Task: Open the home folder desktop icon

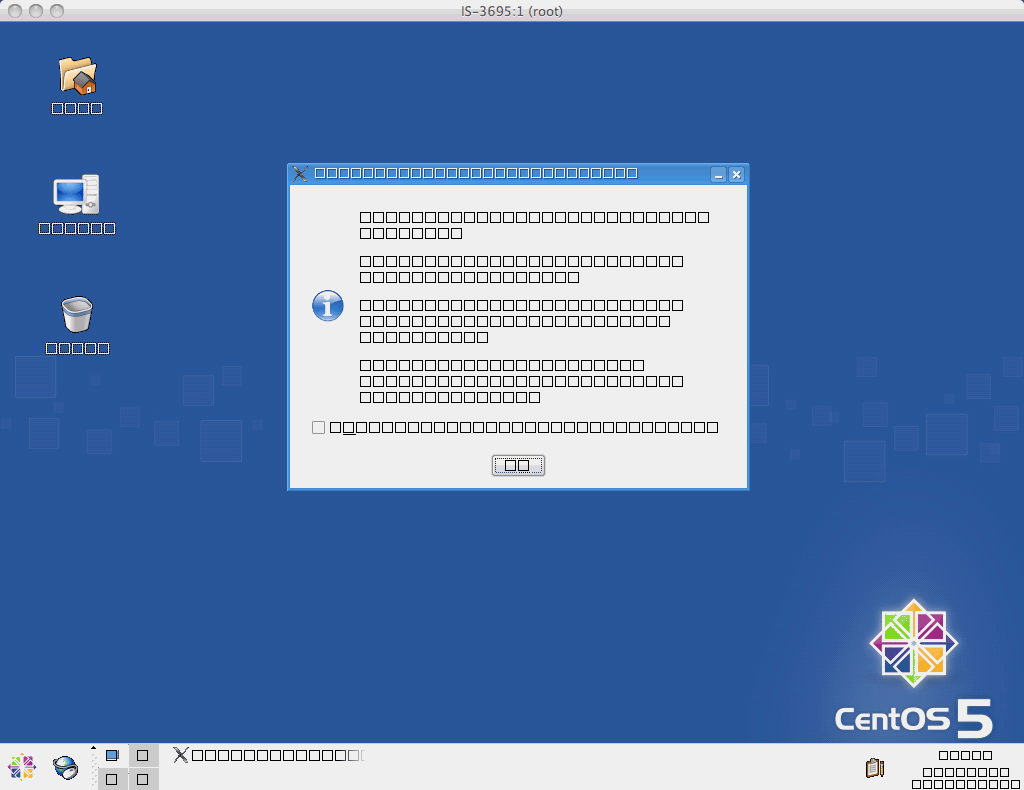Action: point(77,76)
